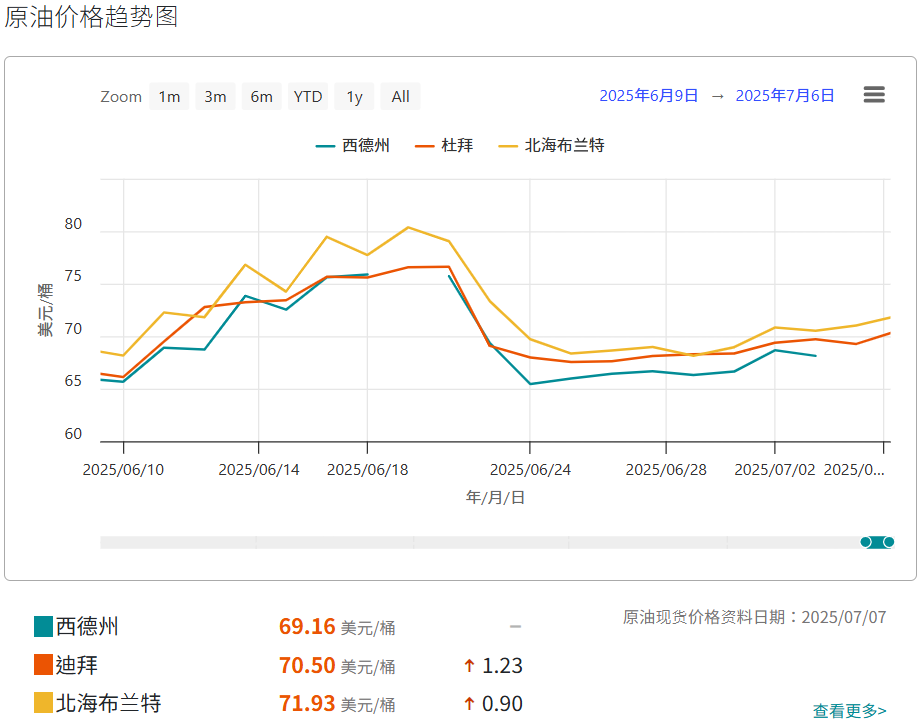923x722 pixels.
Task: Click 原油价格趋势图 heading
Action: [91, 16]
